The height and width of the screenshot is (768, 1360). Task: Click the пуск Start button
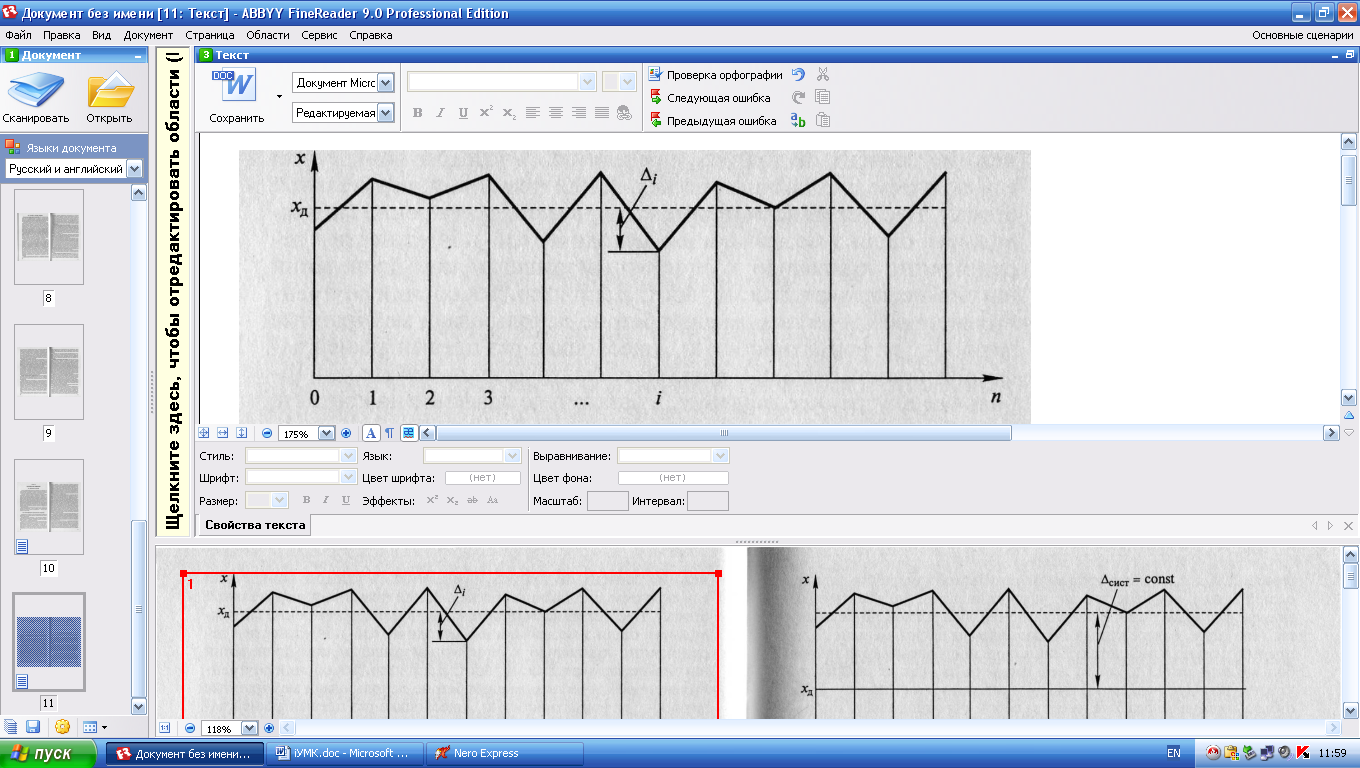tap(48, 753)
